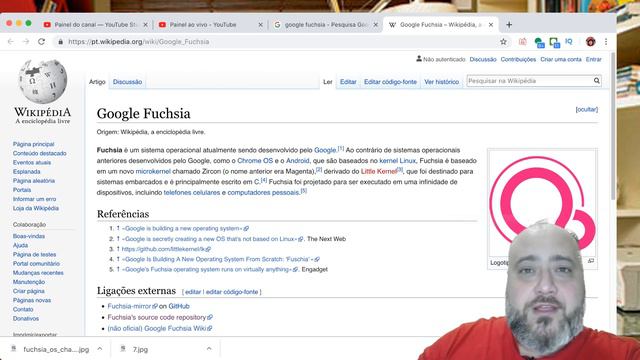Click the [ocultar] link
Viewport: 640px width, 360px height.
pos(587,109)
